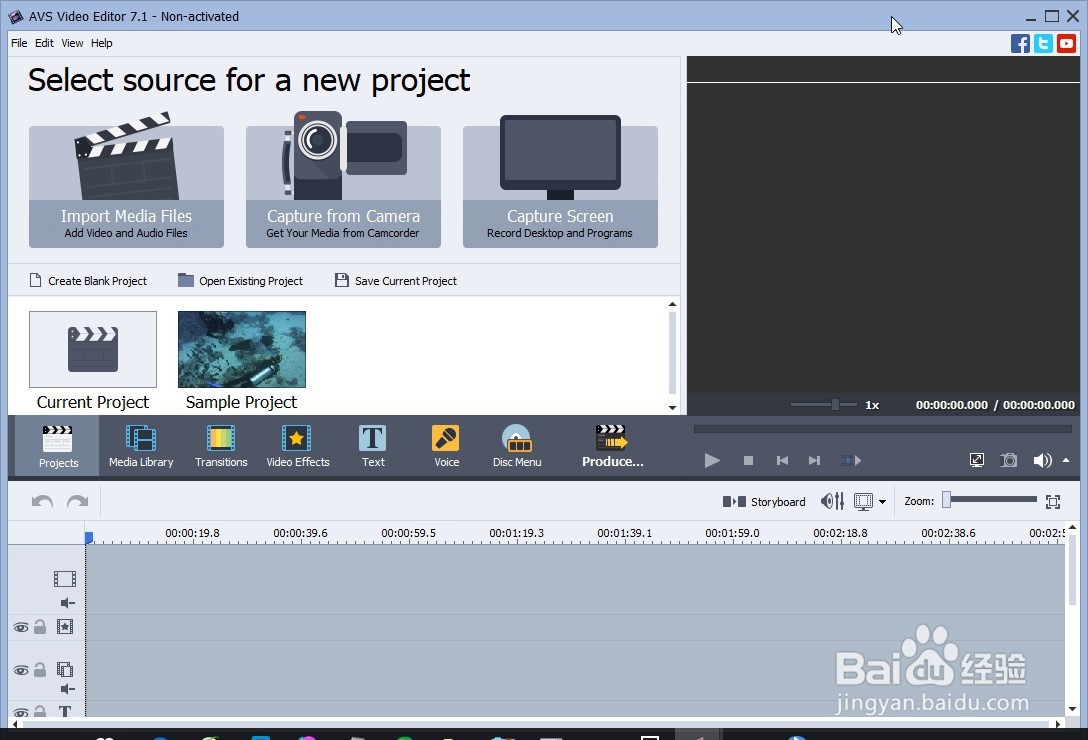The image size is (1088, 740).
Task: Select the Sample Project thumbnail
Action: click(x=241, y=349)
